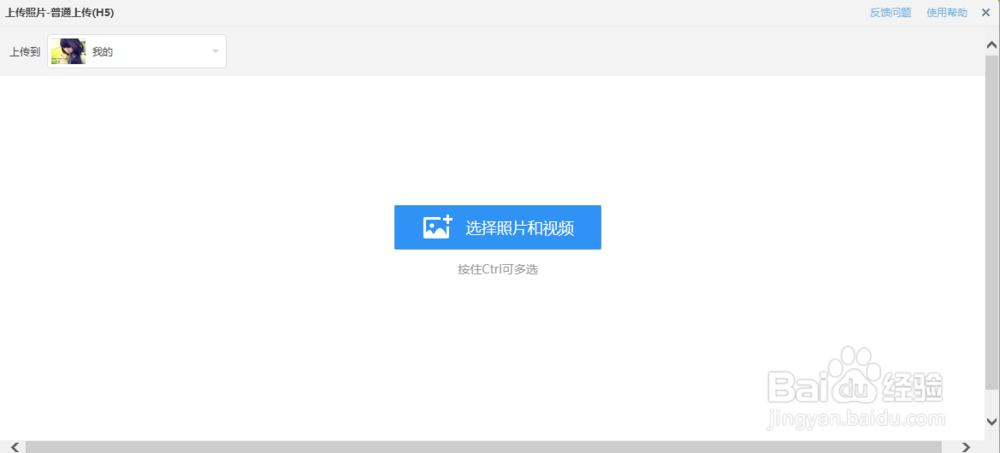
Task: Open the 反馈问题 feedback link
Action: point(890,12)
